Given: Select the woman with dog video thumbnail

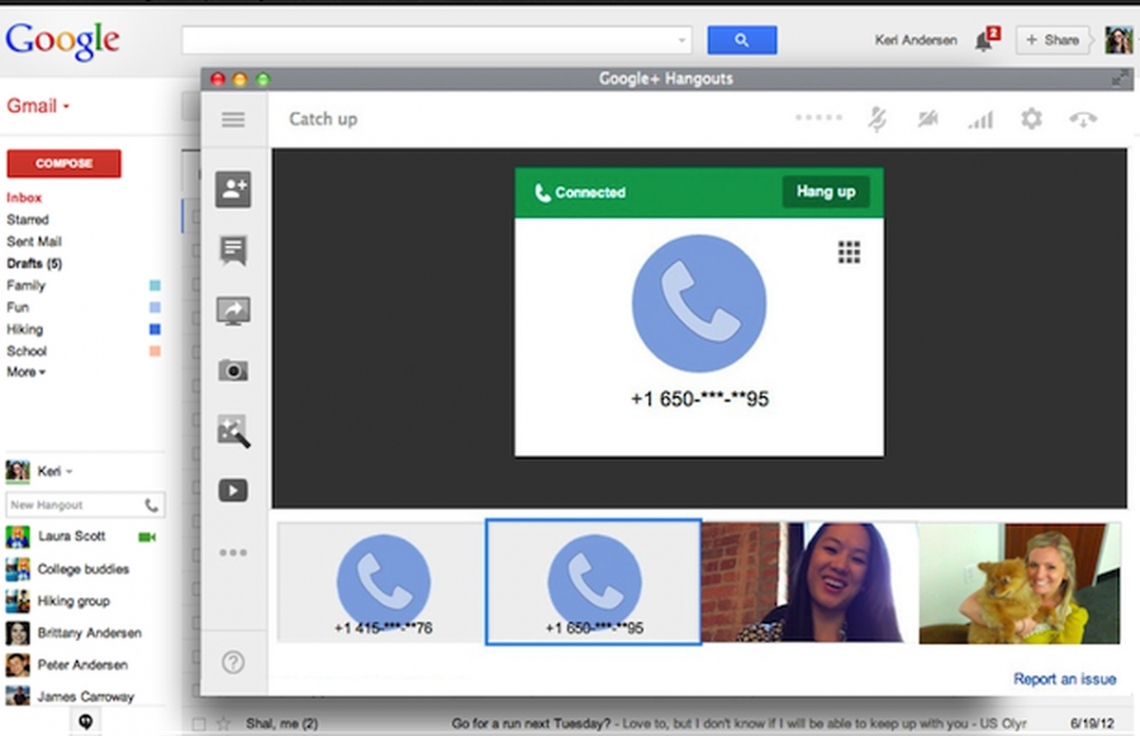Looking at the screenshot, I should click(x=1019, y=583).
